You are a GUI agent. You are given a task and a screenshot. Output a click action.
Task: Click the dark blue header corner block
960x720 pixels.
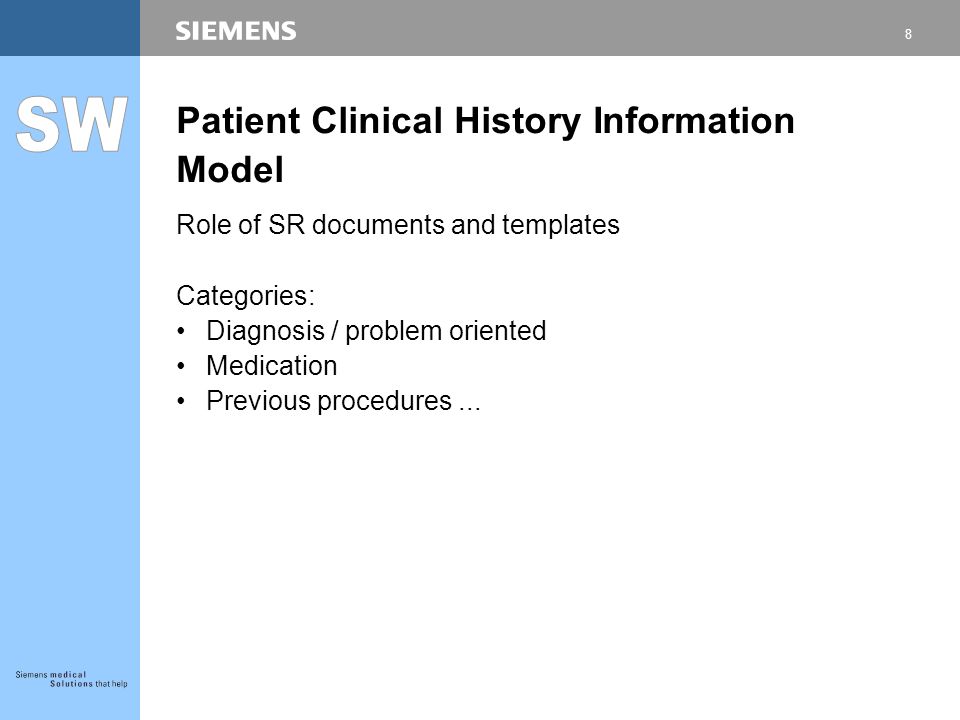point(70,28)
